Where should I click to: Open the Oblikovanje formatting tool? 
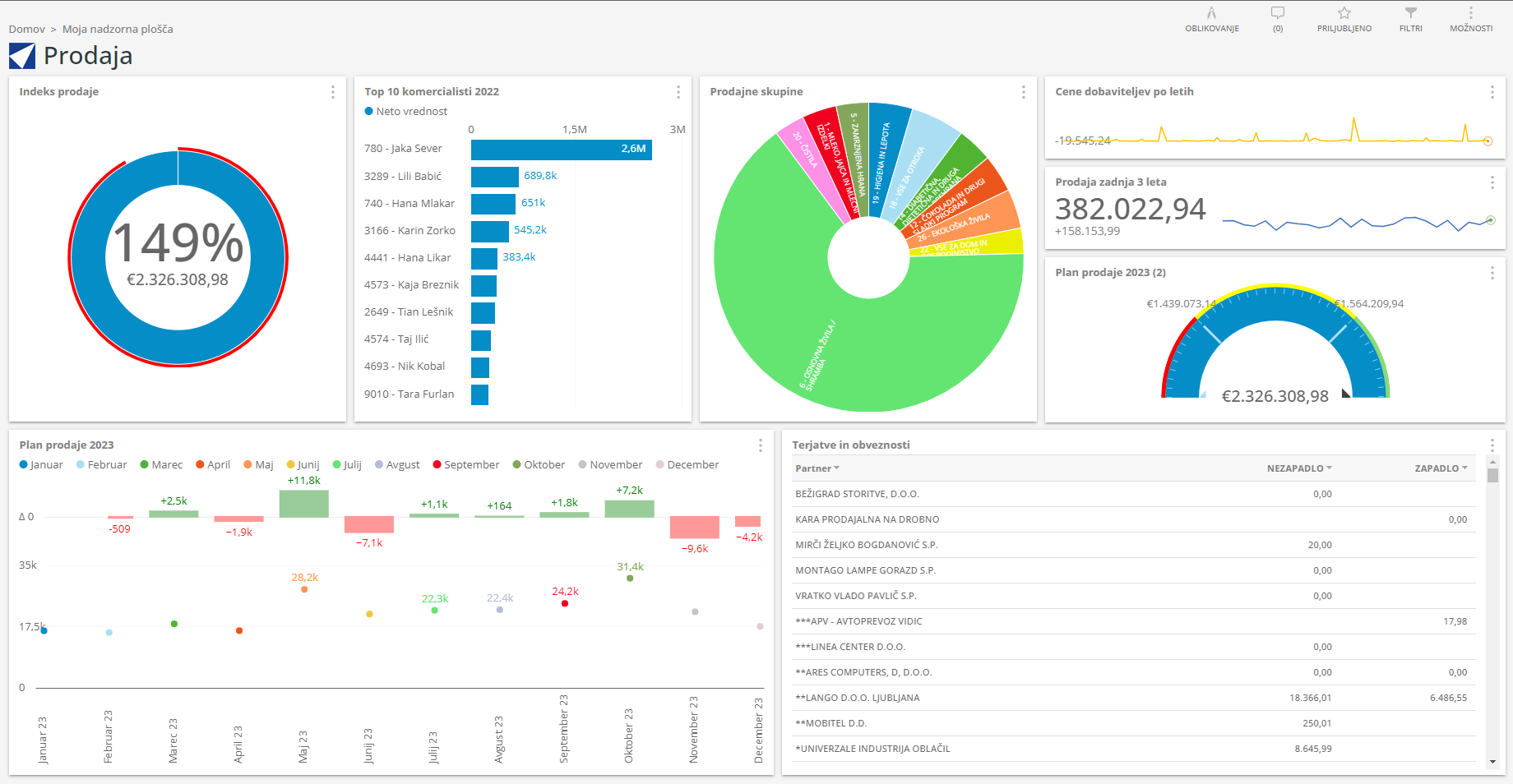(1211, 19)
